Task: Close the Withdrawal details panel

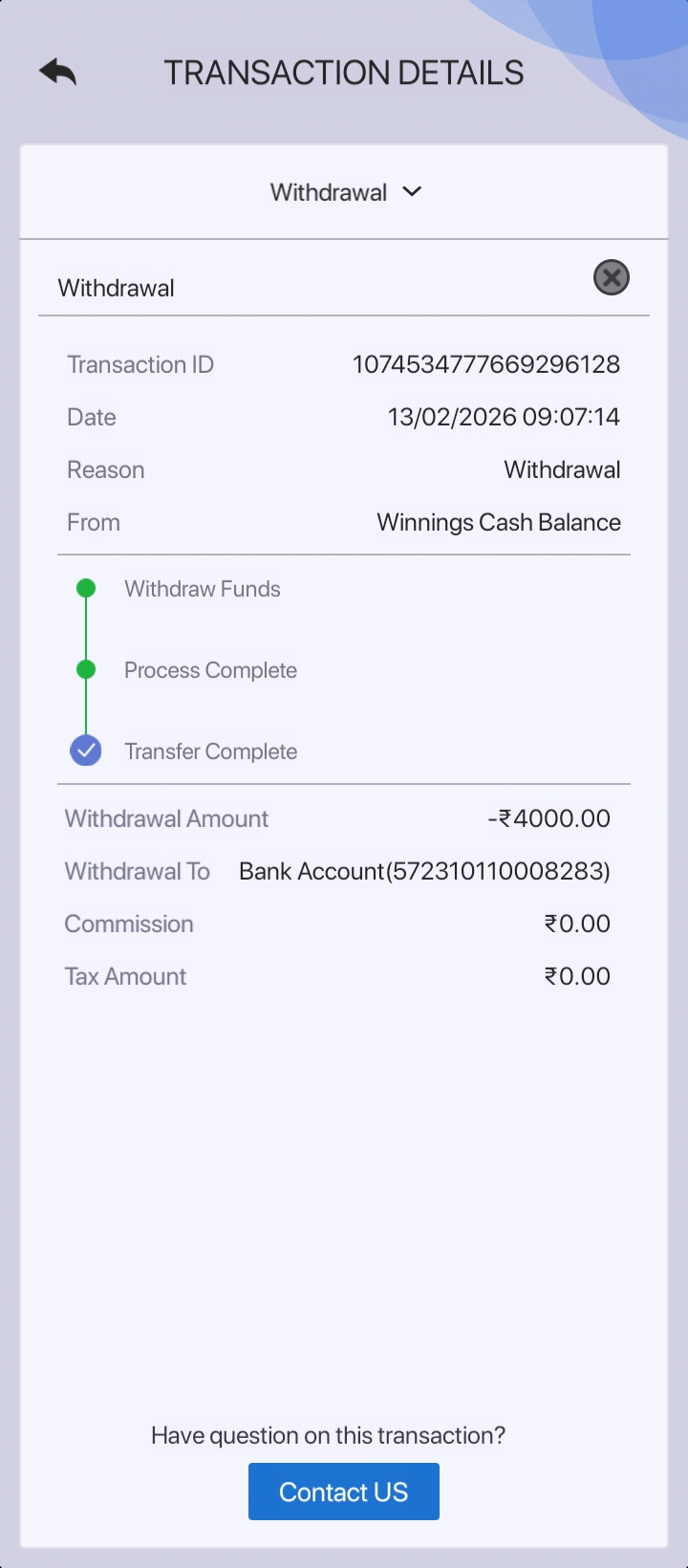Action: coord(612,278)
